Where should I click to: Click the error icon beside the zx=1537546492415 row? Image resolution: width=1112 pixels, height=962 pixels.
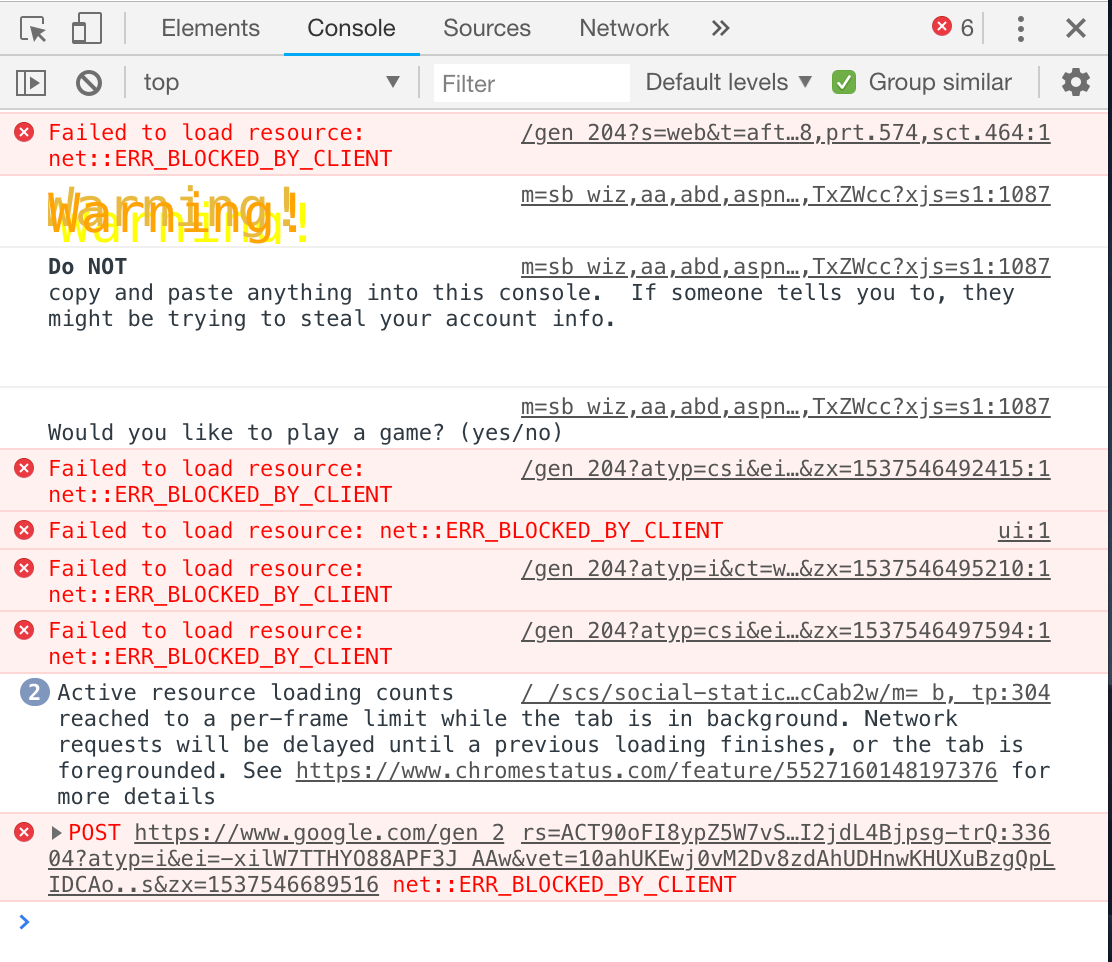(24, 468)
